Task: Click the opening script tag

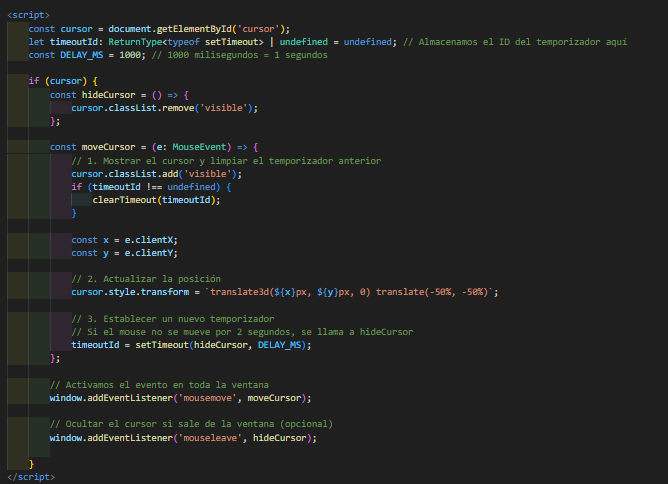Action: point(27,15)
